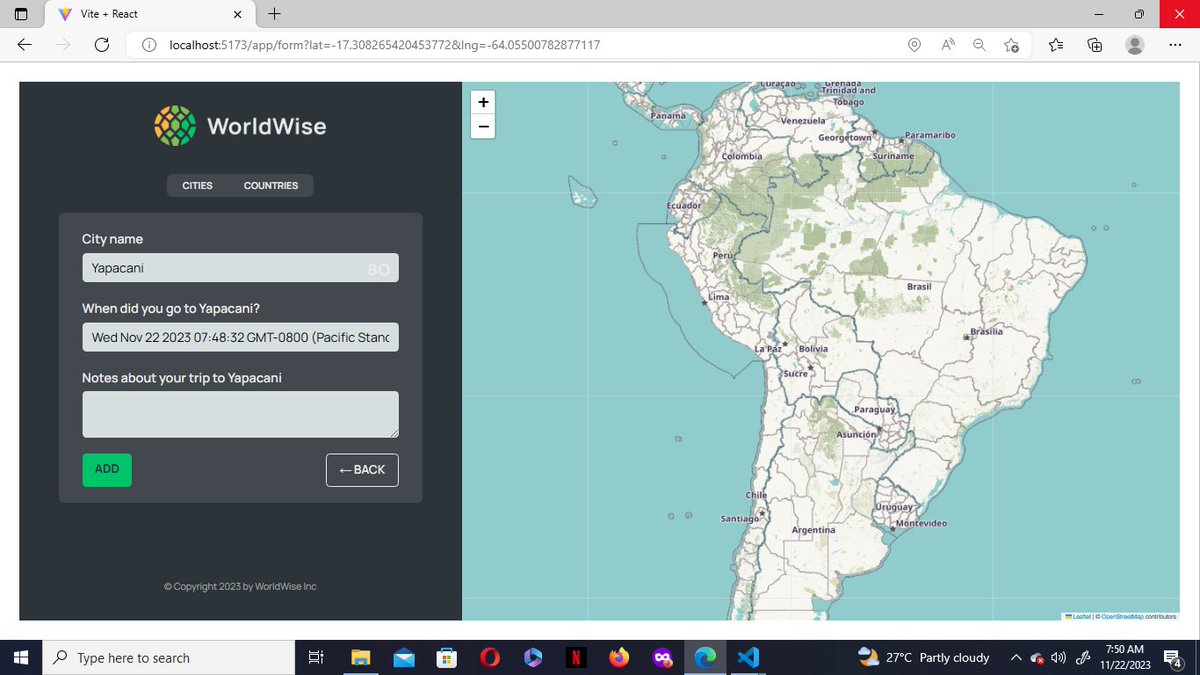Open Microsoft Store from taskbar
The image size is (1200, 675).
pos(447,657)
